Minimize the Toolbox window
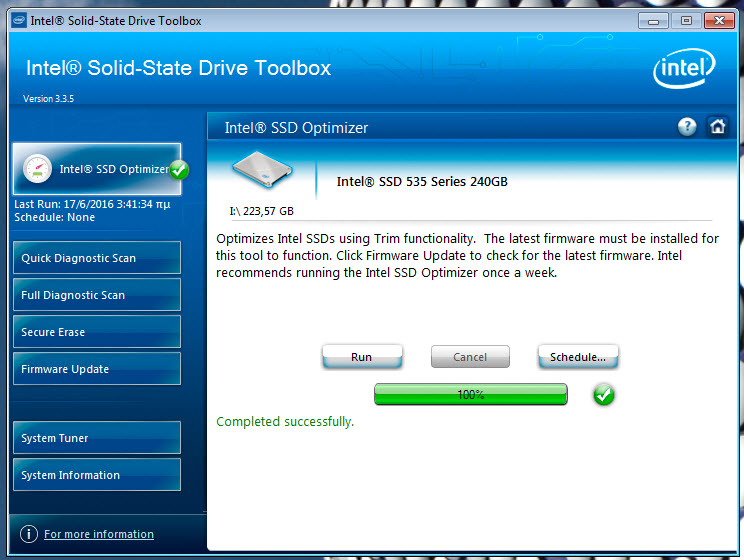The width and height of the screenshot is (744, 560). [x=653, y=21]
